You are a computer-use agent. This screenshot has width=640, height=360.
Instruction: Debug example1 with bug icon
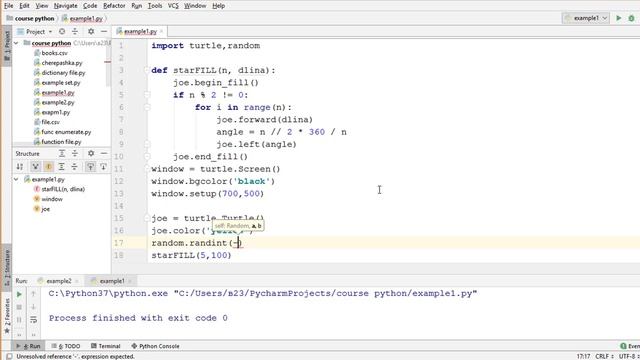pyautogui.click(x=631, y=18)
